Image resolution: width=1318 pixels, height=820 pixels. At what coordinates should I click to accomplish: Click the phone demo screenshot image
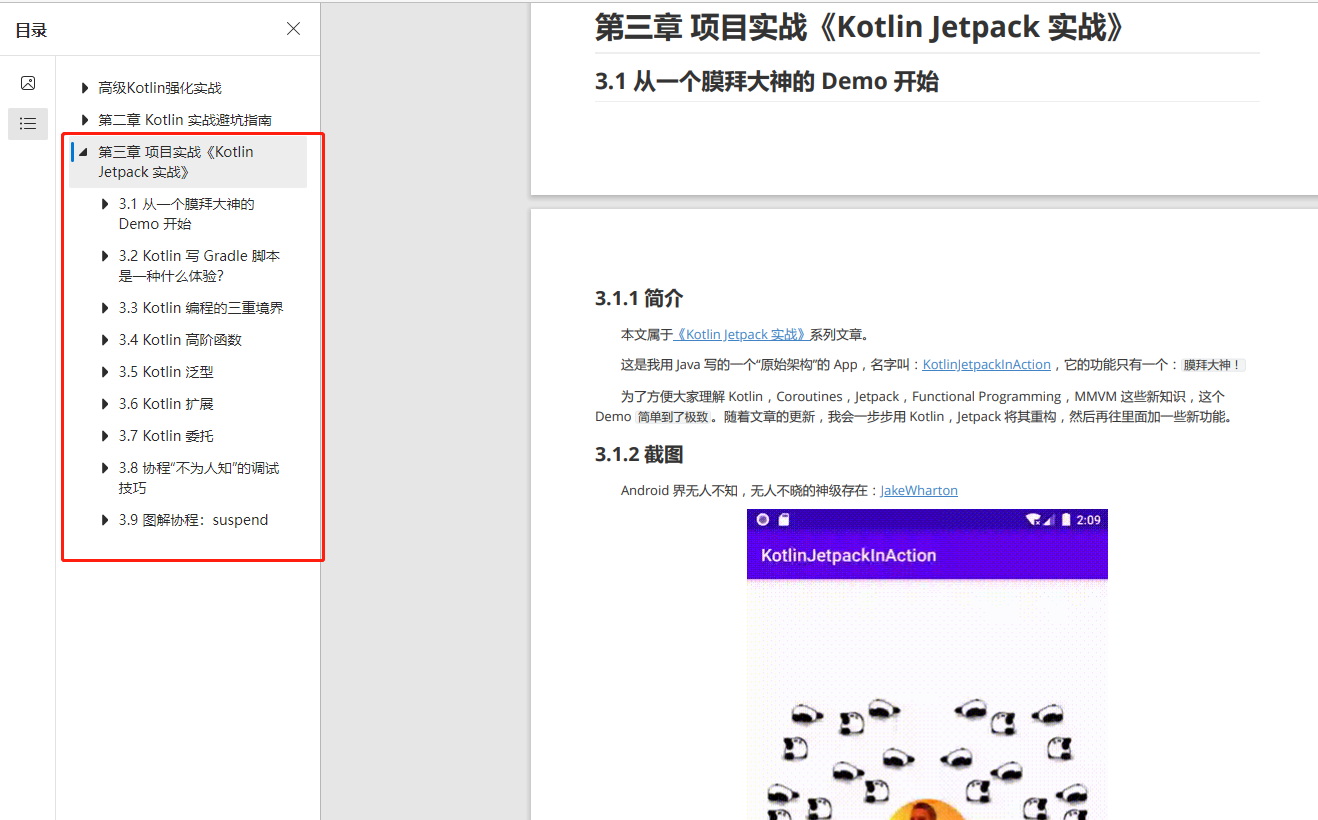[x=927, y=664]
